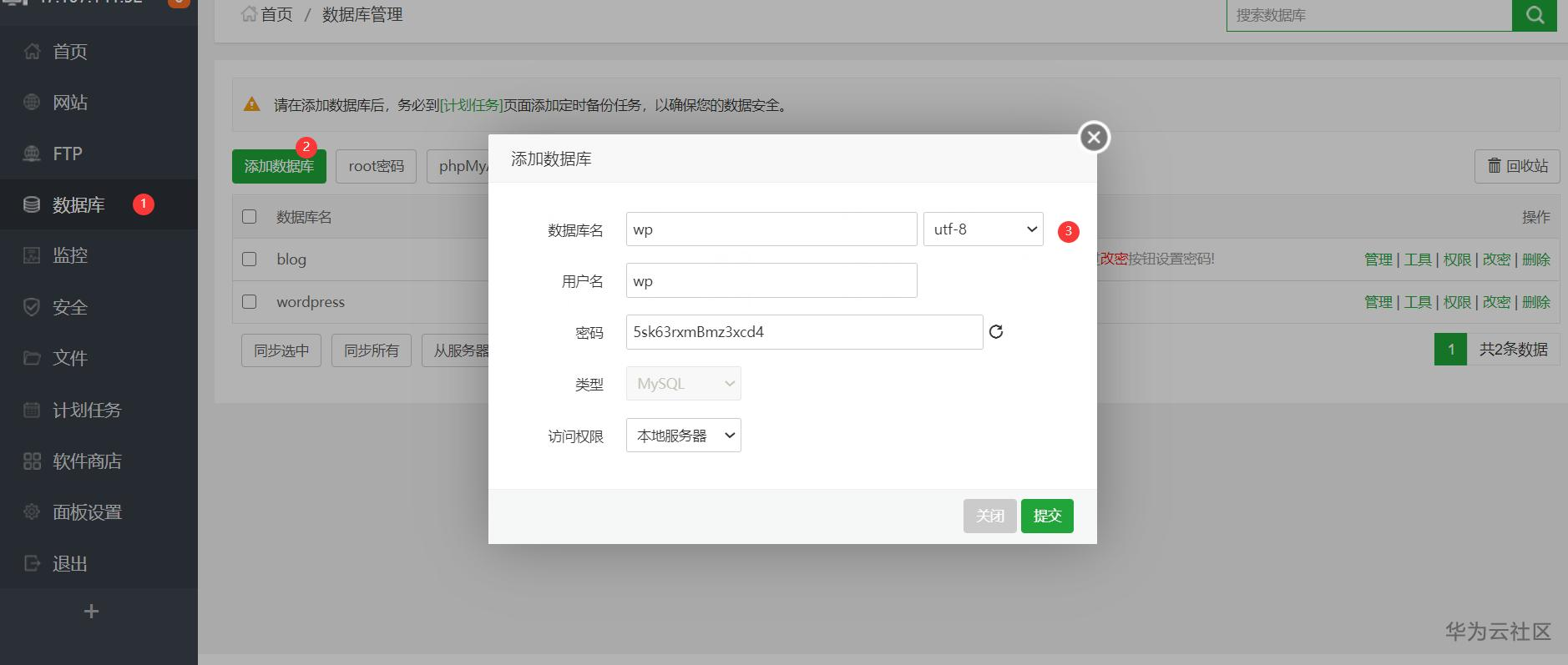Click the green search magnifier button
The height and width of the screenshot is (665, 1568).
[x=1535, y=15]
